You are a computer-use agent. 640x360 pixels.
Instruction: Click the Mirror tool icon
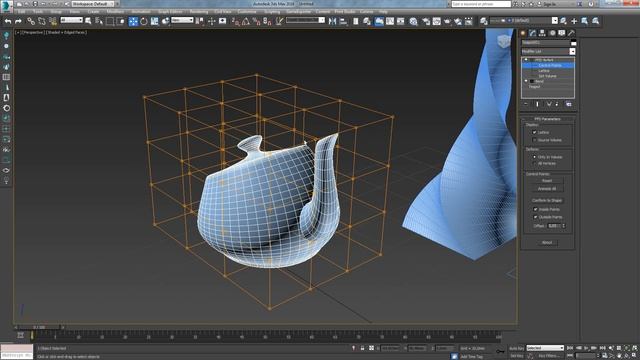tap(332, 21)
